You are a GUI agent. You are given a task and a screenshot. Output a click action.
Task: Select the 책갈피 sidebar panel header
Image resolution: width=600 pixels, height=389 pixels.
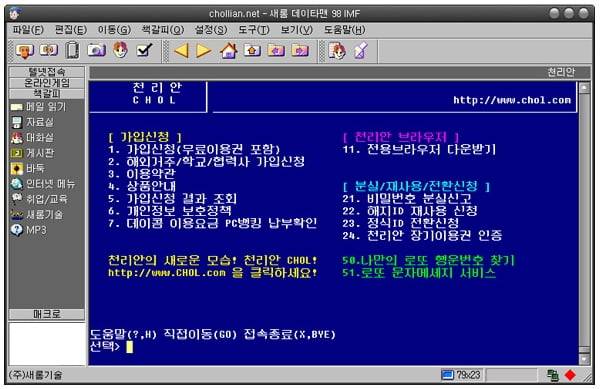[47, 94]
